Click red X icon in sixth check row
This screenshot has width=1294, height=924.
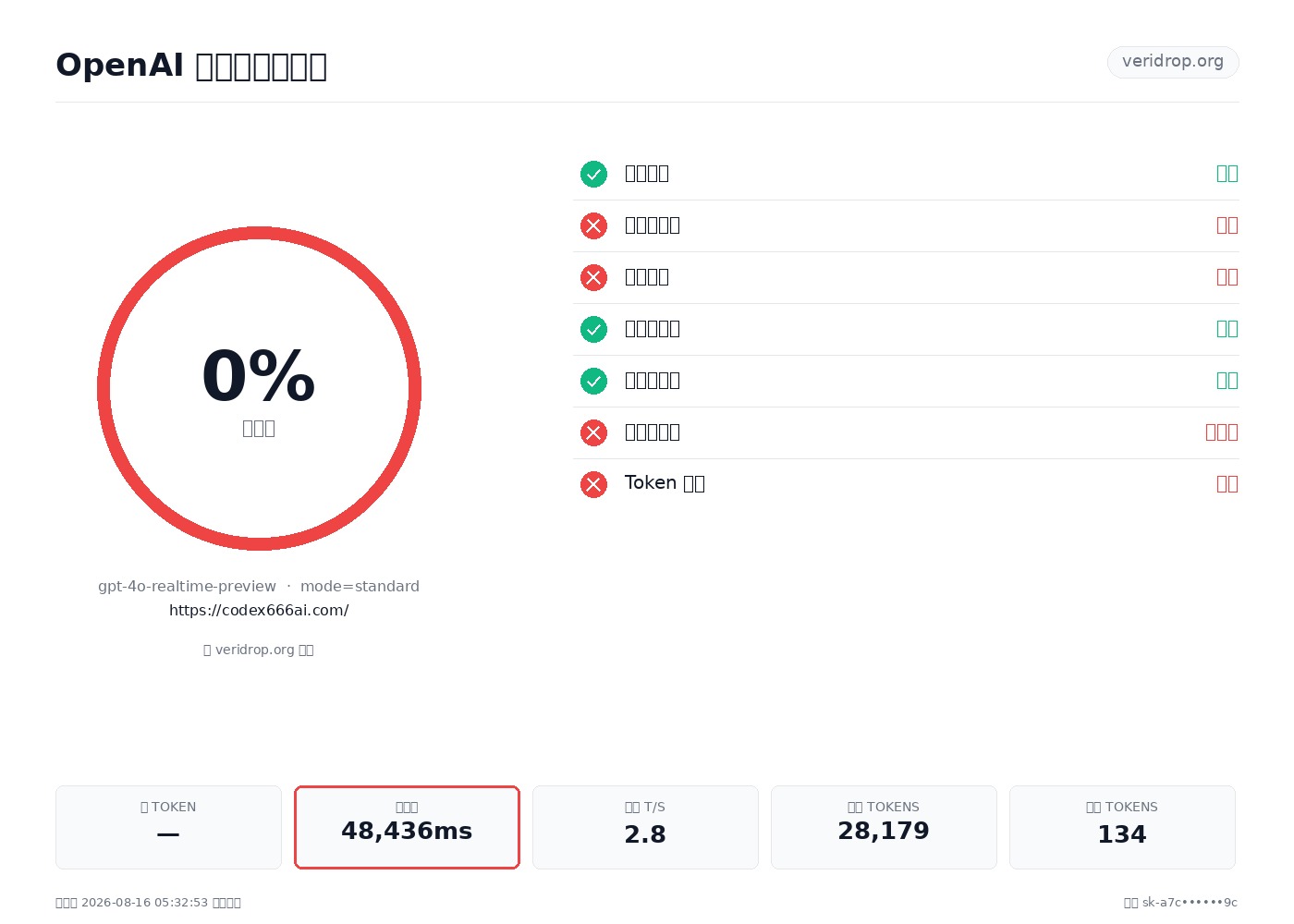593,432
